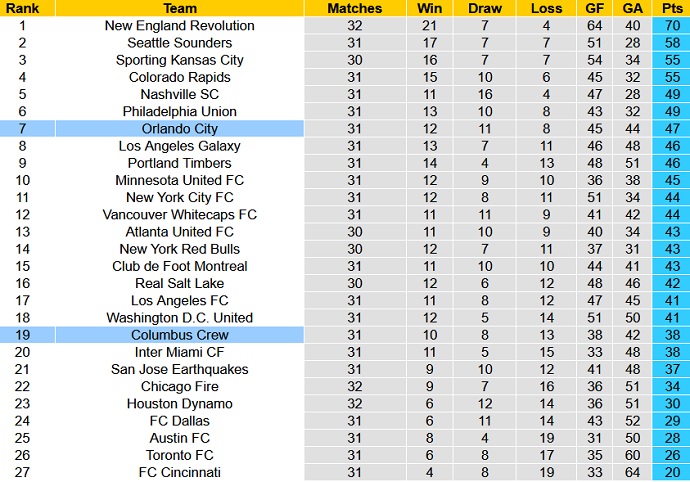Image resolution: width=690 pixels, height=482 pixels.
Task: Click New England Revolution team name
Action: click(179, 26)
